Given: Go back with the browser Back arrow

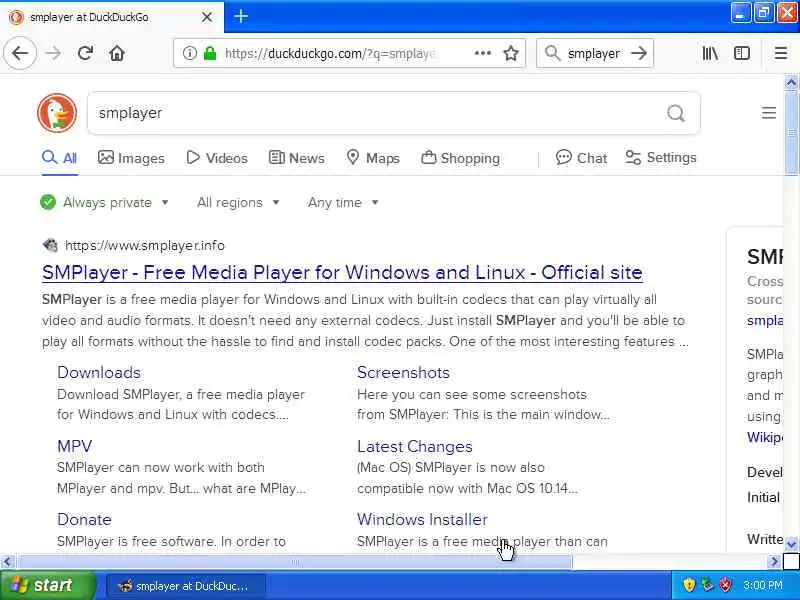Looking at the screenshot, I should tap(20, 53).
